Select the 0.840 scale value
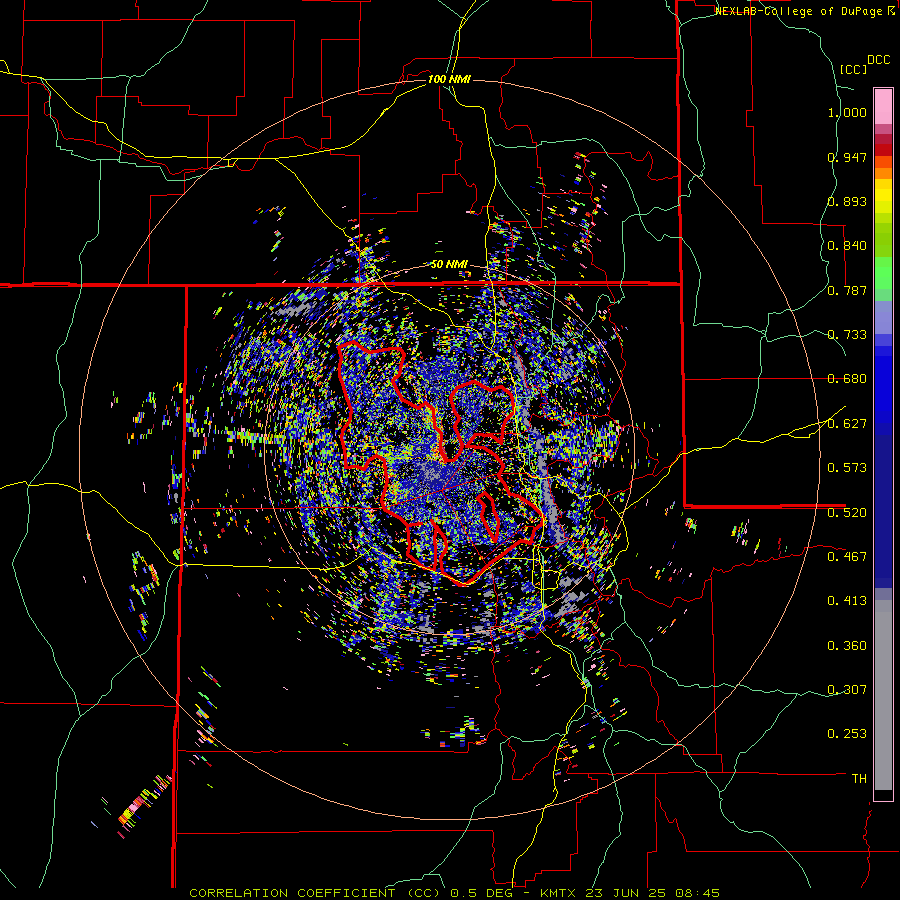The width and height of the screenshot is (900, 900). click(x=847, y=246)
